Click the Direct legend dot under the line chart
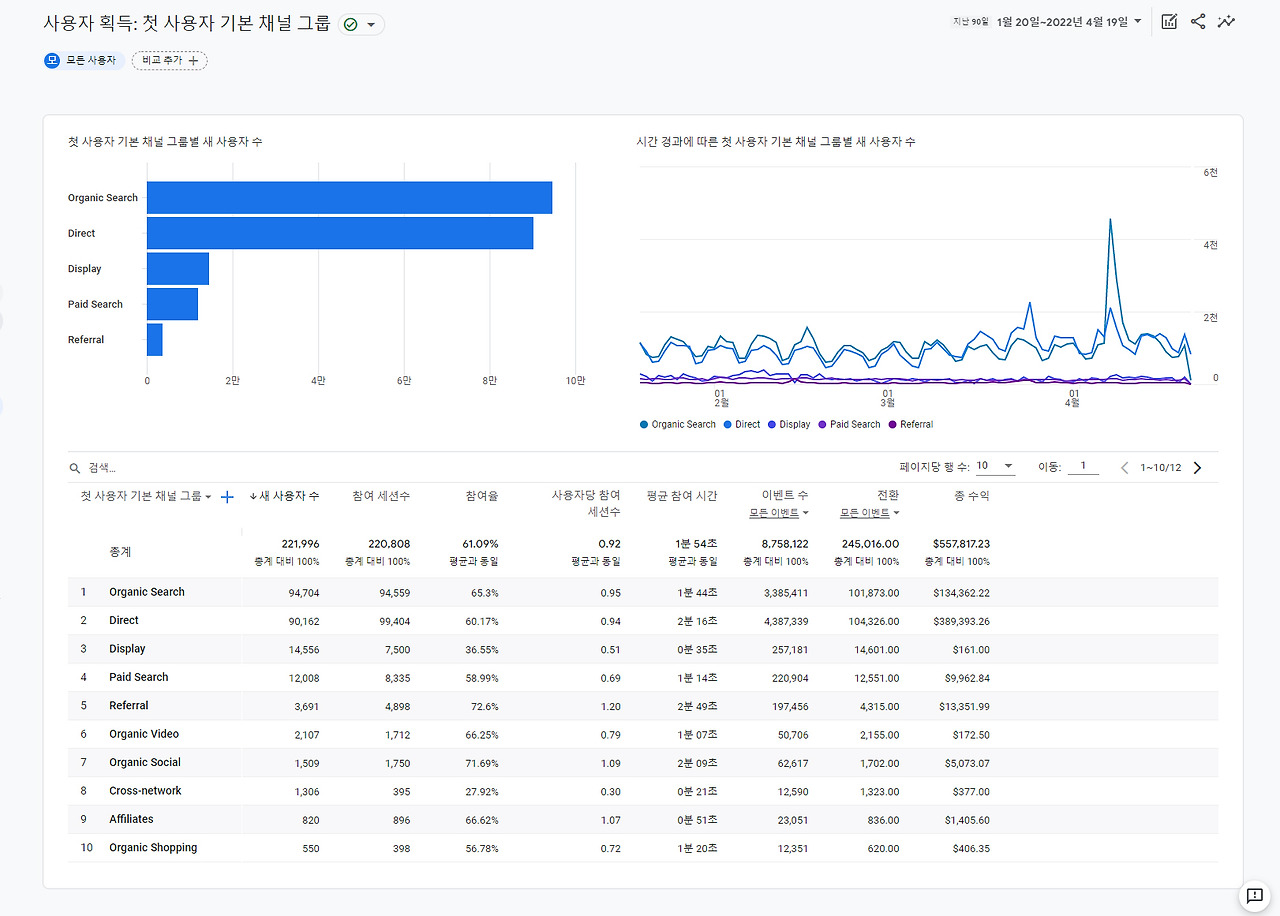Viewport: 1280px width, 916px height. (727, 425)
